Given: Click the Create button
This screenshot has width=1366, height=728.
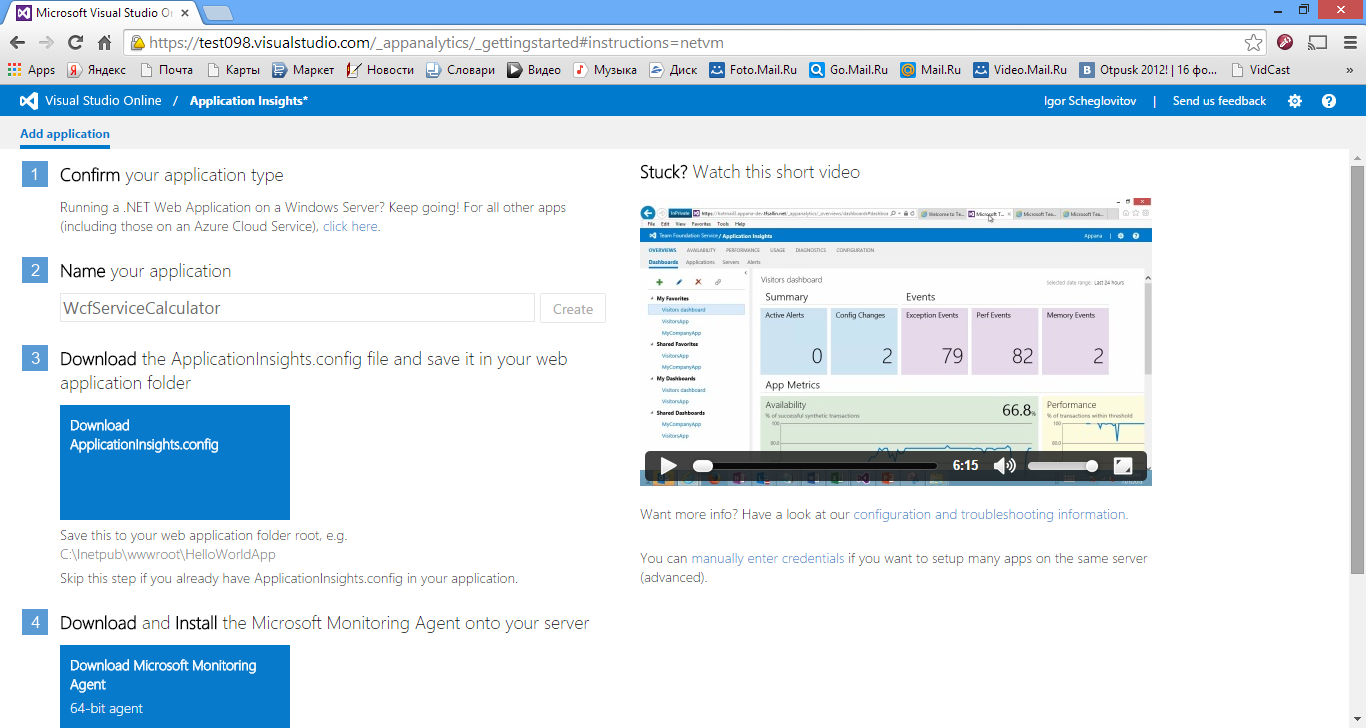Looking at the screenshot, I should click(x=573, y=309).
